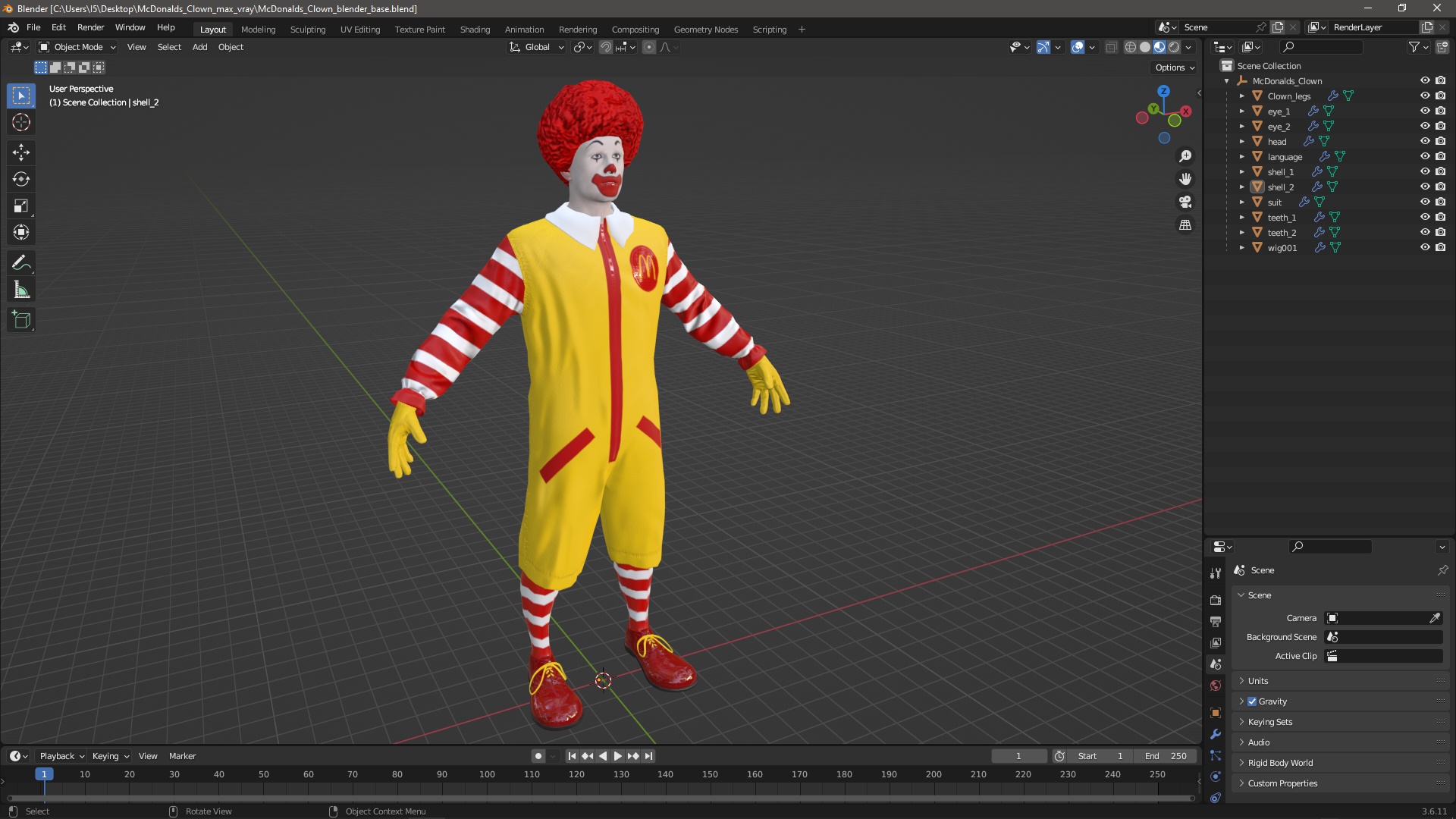Toggle snapping magnet icon
The height and width of the screenshot is (819, 1456).
[x=606, y=47]
